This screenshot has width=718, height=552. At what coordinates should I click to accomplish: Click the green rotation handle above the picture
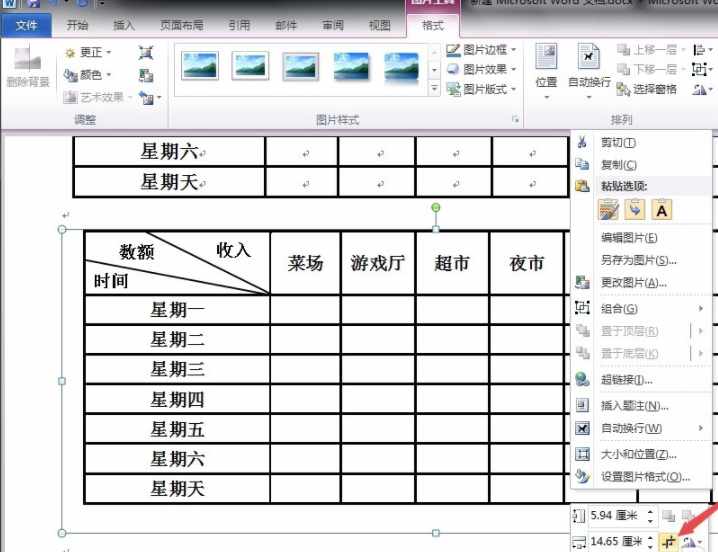pyautogui.click(x=436, y=208)
